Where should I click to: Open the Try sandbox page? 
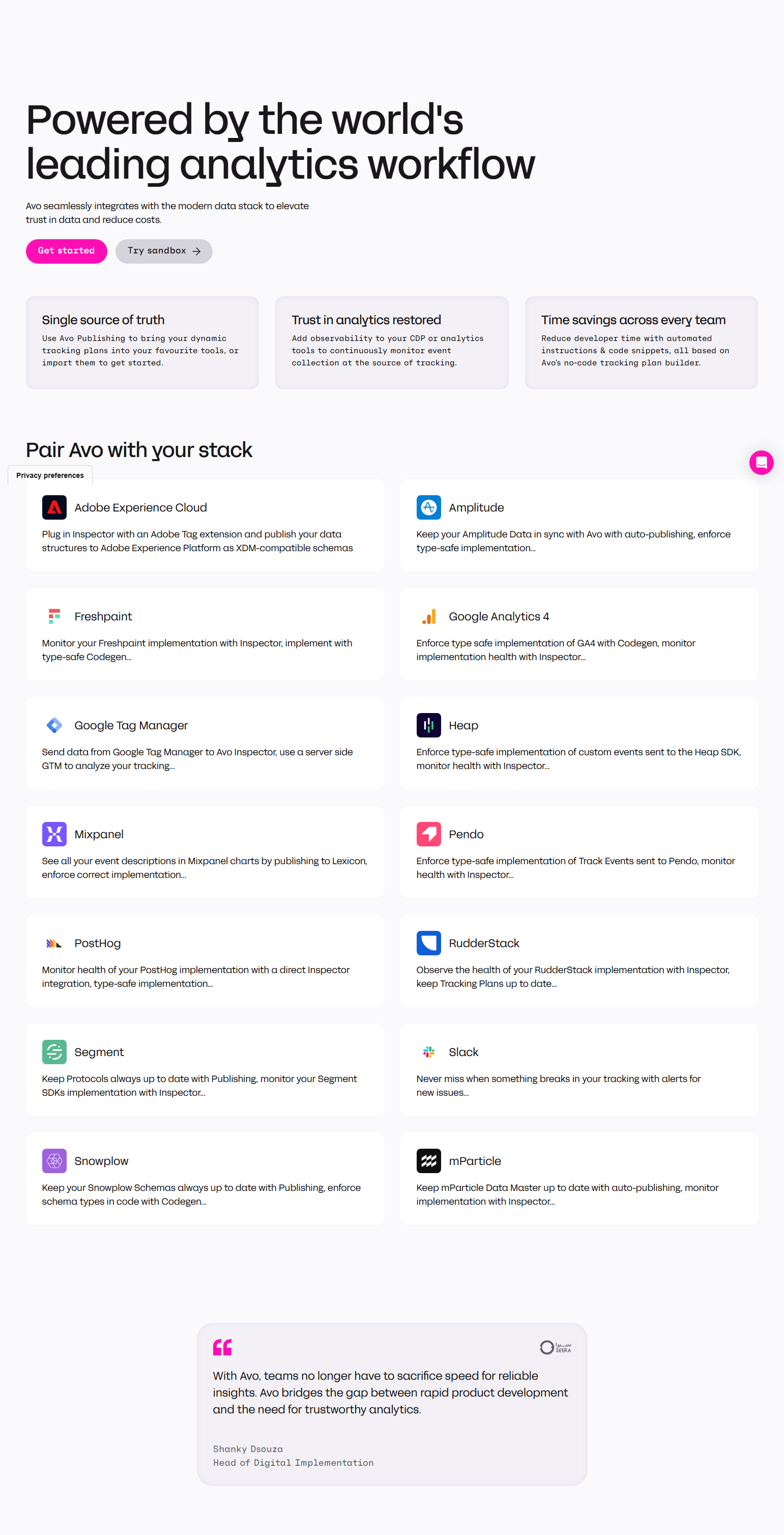click(163, 251)
